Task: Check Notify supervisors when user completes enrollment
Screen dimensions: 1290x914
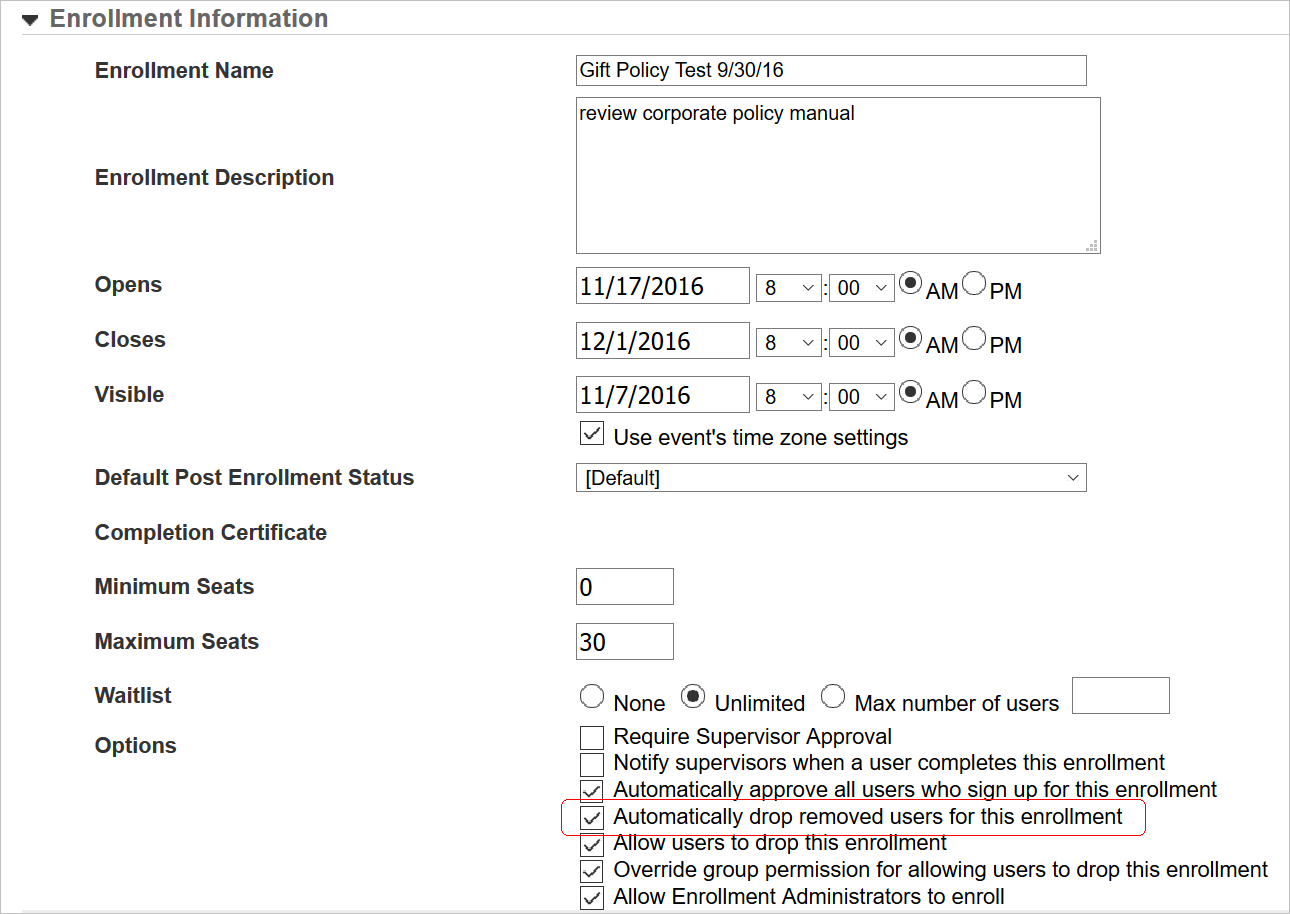Action: 592,764
